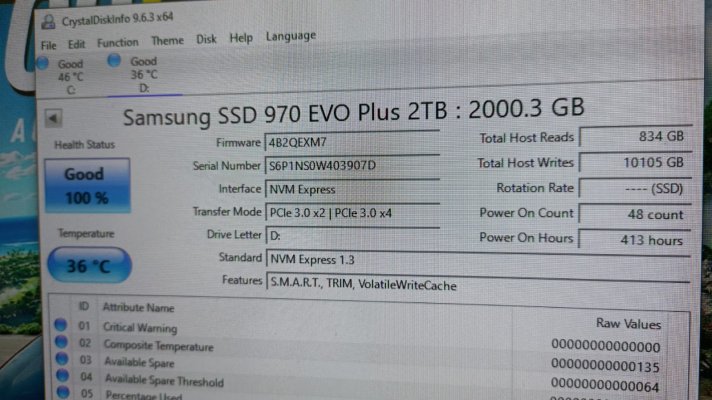This screenshot has width=712, height=400.
Task: Click the Rotation Rate value
Action: (636, 188)
